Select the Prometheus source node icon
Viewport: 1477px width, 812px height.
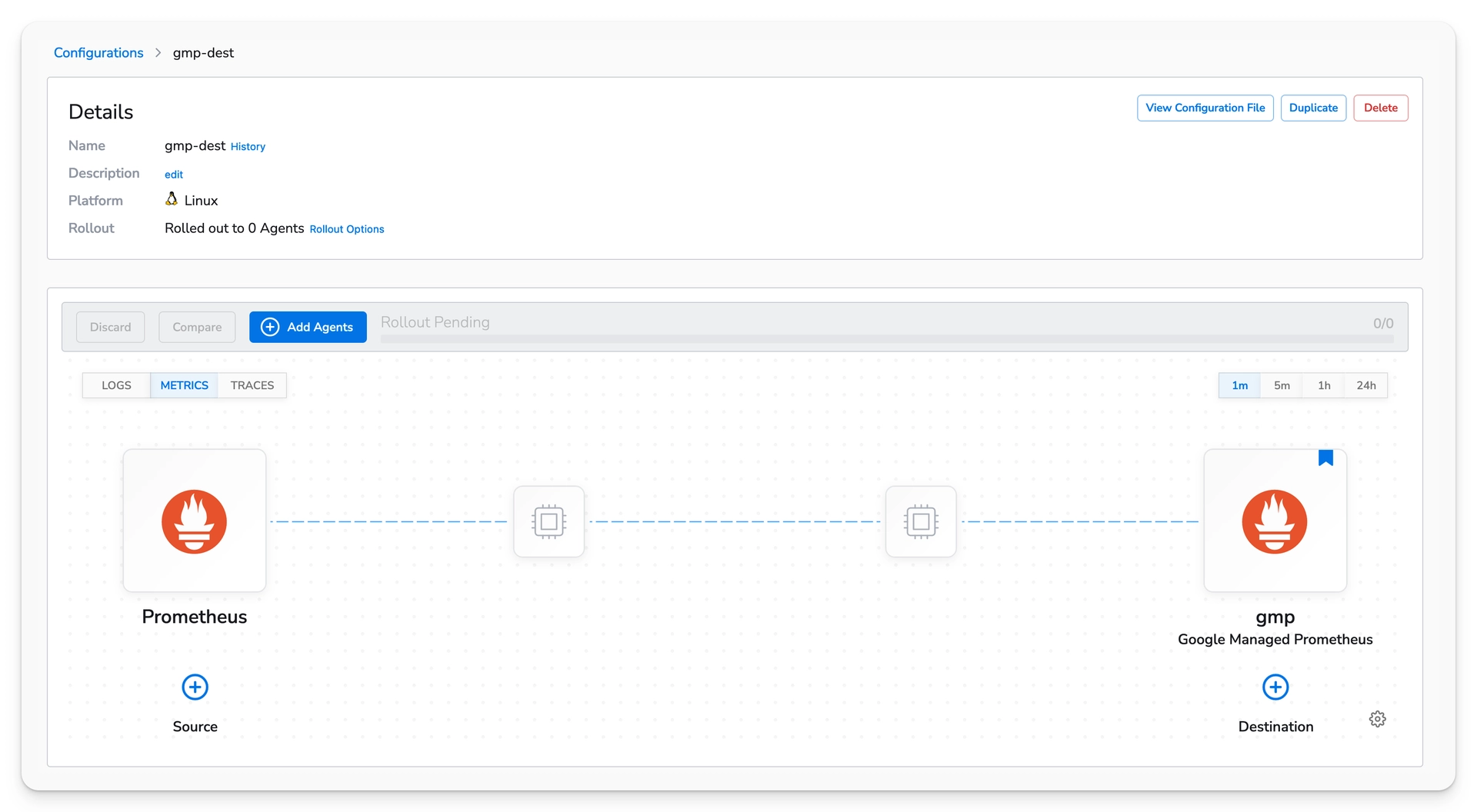point(194,521)
